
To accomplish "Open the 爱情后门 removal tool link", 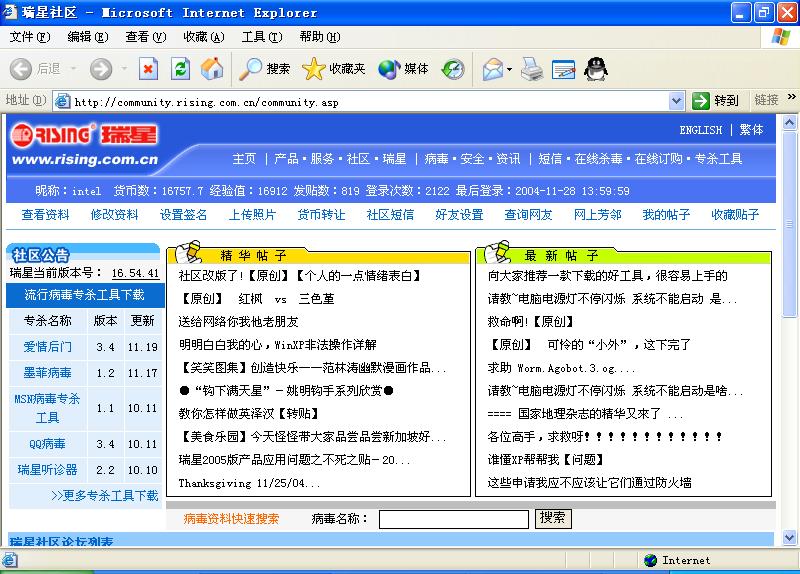I will [x=47, y=346].
